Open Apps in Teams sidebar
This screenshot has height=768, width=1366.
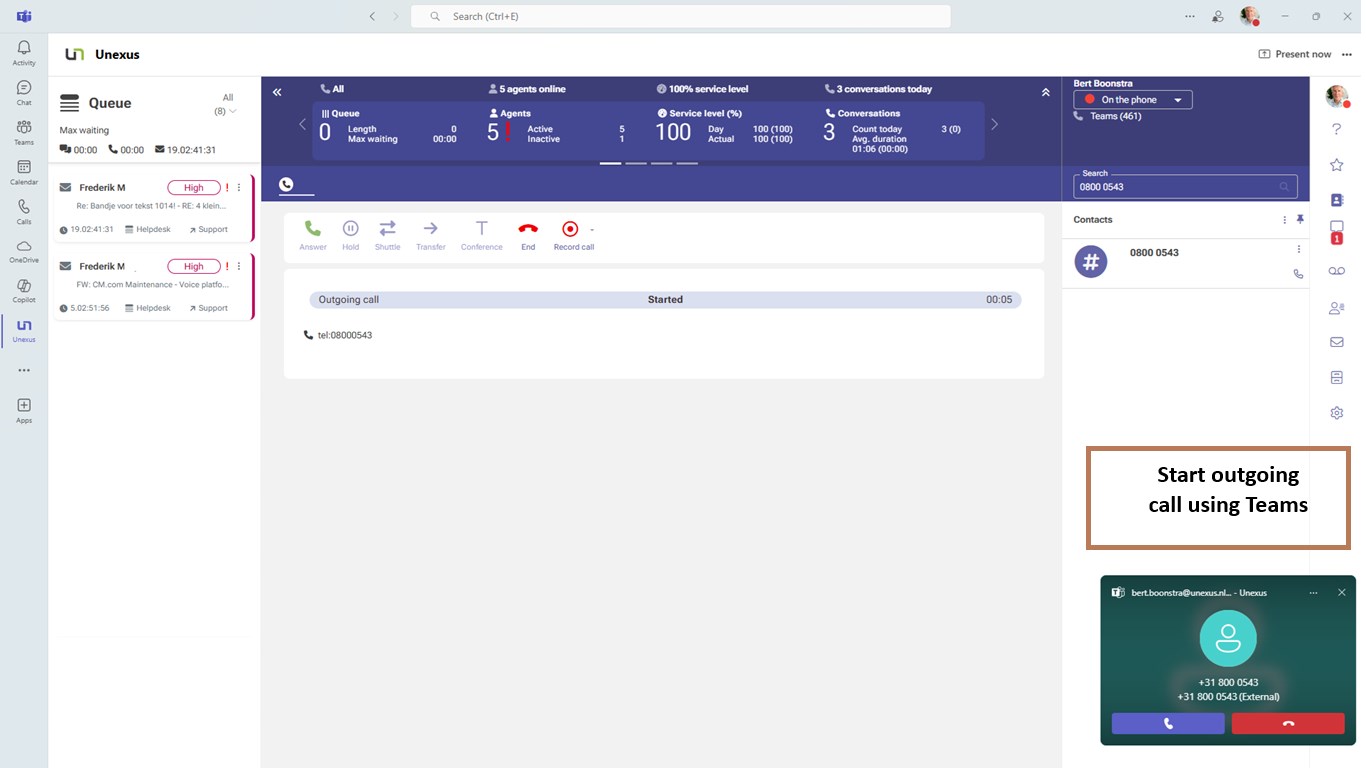pyautogui.click(x=24, y=411)
